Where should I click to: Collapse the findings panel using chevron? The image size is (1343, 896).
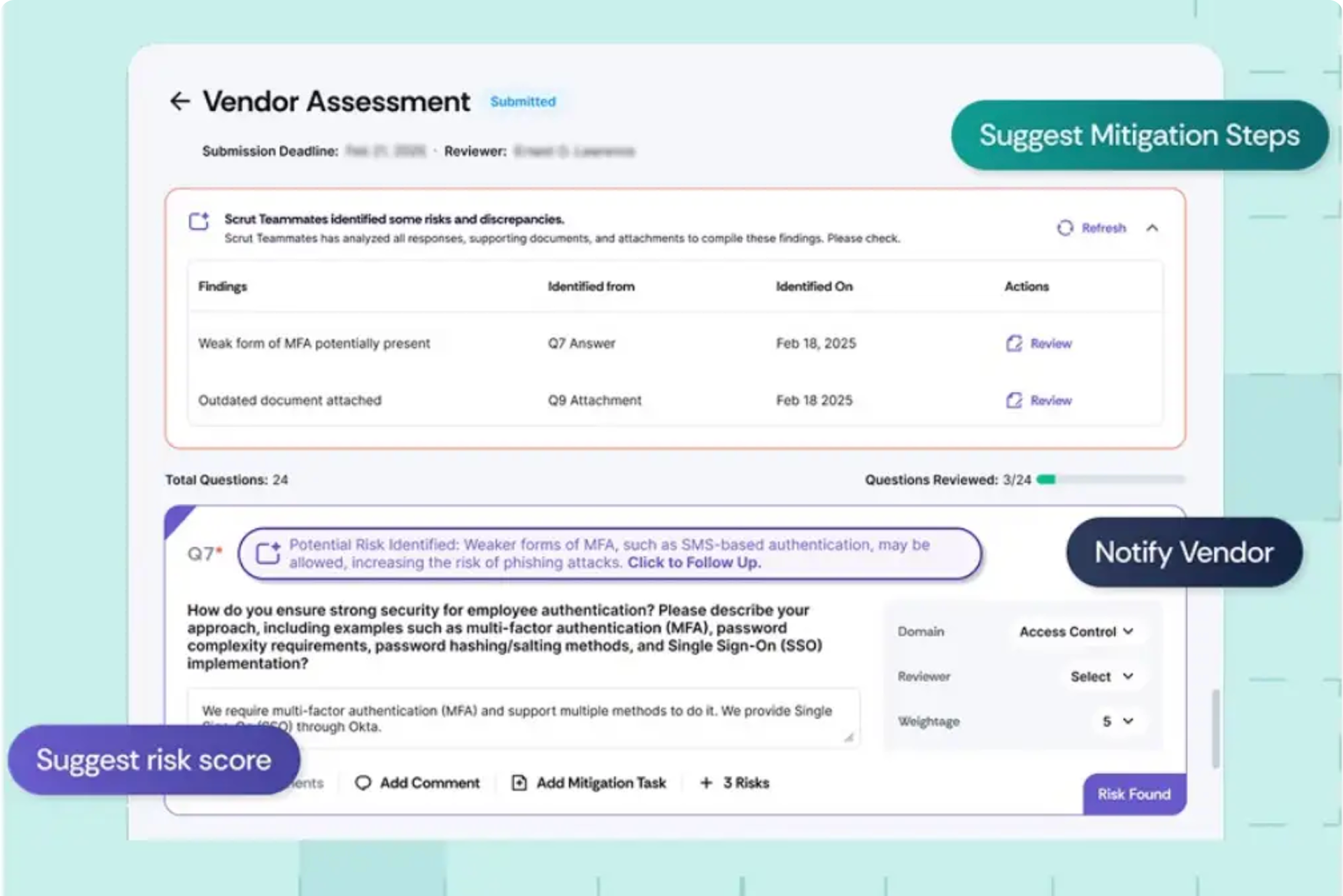click(1152, 228)
